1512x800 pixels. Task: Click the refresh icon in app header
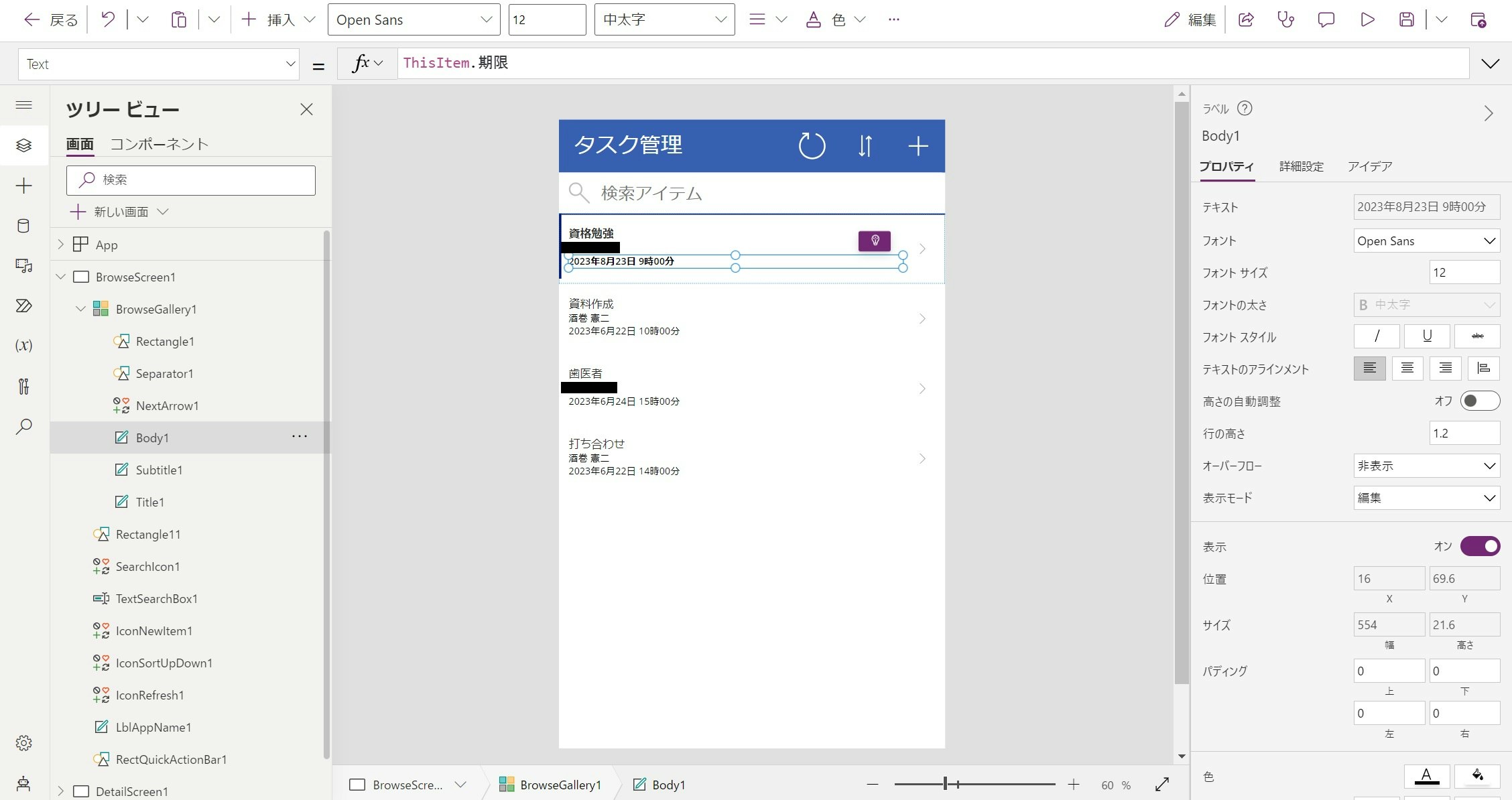point(812,145)
